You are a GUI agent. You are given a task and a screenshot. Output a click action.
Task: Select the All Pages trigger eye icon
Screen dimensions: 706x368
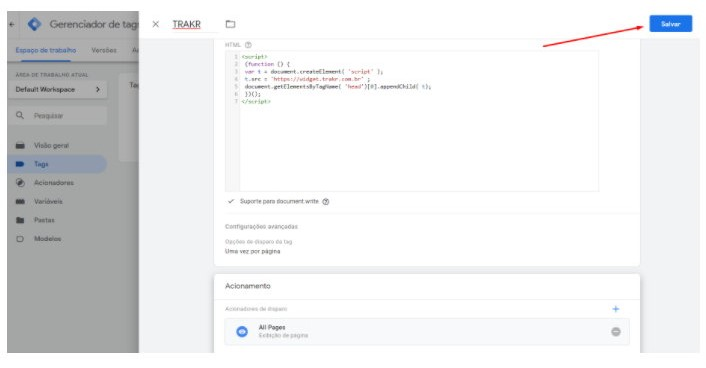coord(242,332)
